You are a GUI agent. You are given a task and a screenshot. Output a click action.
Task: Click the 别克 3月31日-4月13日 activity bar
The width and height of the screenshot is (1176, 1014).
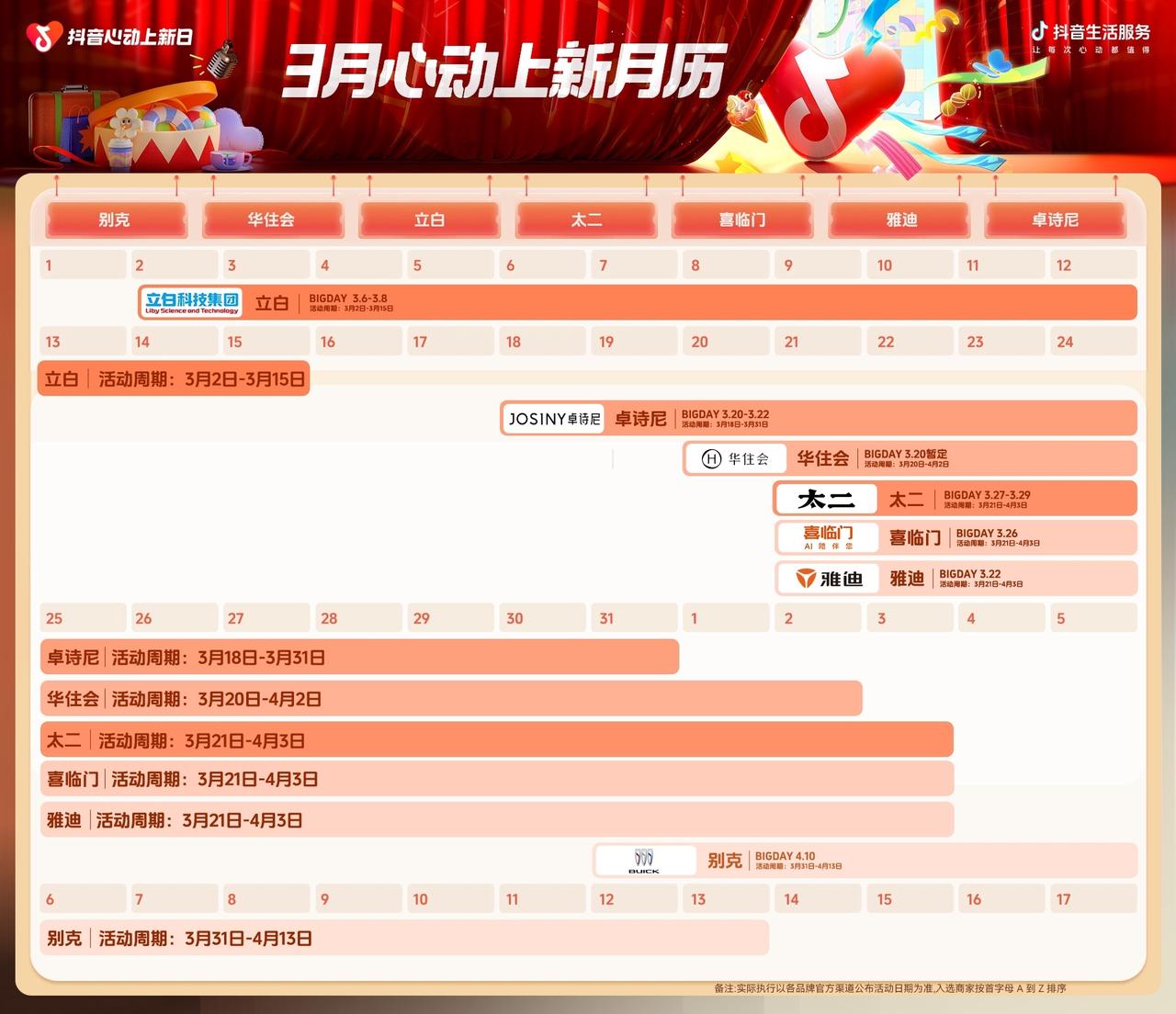tap(402, 938)
